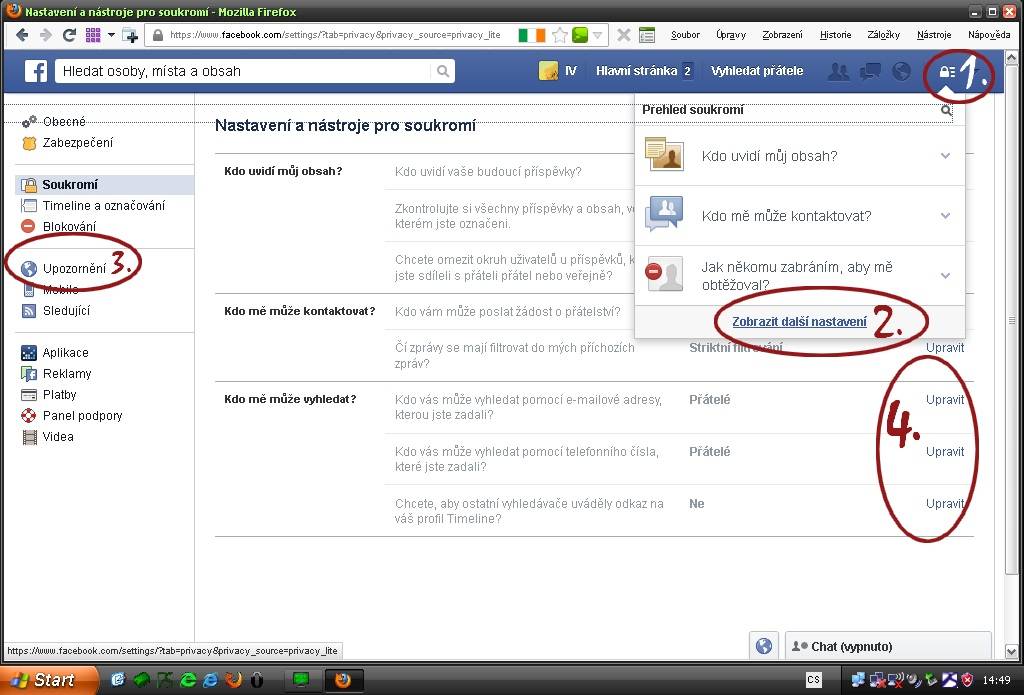Expand Kdo uvidí můj obsah? panel row
The height and width of the screenshot is (695, 1024).
pos(799,155)
